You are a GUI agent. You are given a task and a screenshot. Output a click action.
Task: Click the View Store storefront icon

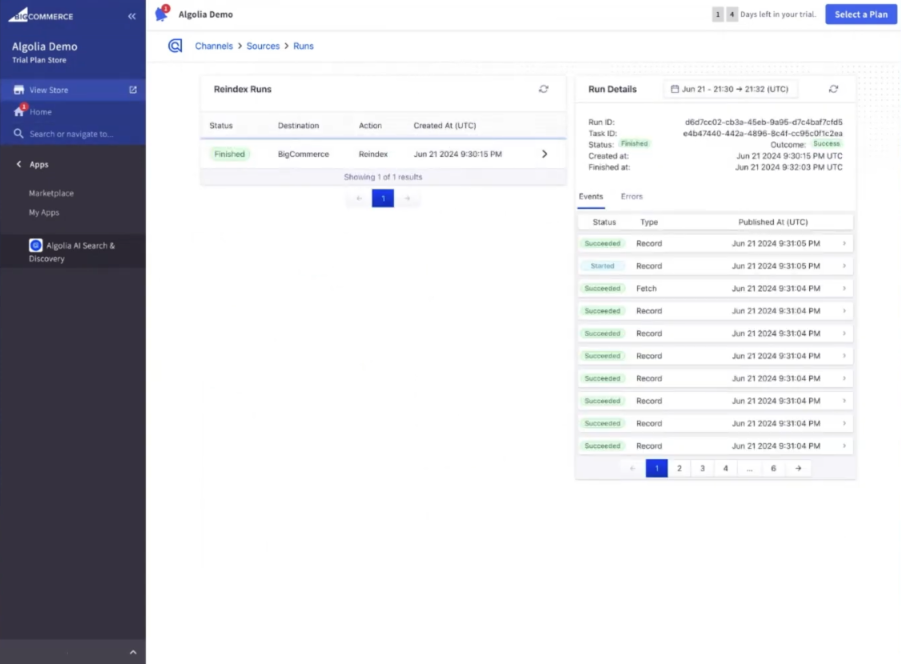click(x=19, y=90)
